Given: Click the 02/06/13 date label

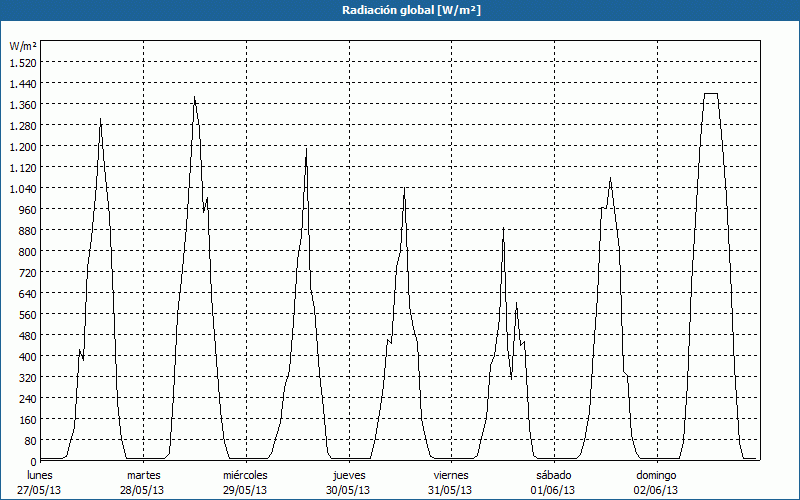Looking at the screenshot, I should 656,490.
